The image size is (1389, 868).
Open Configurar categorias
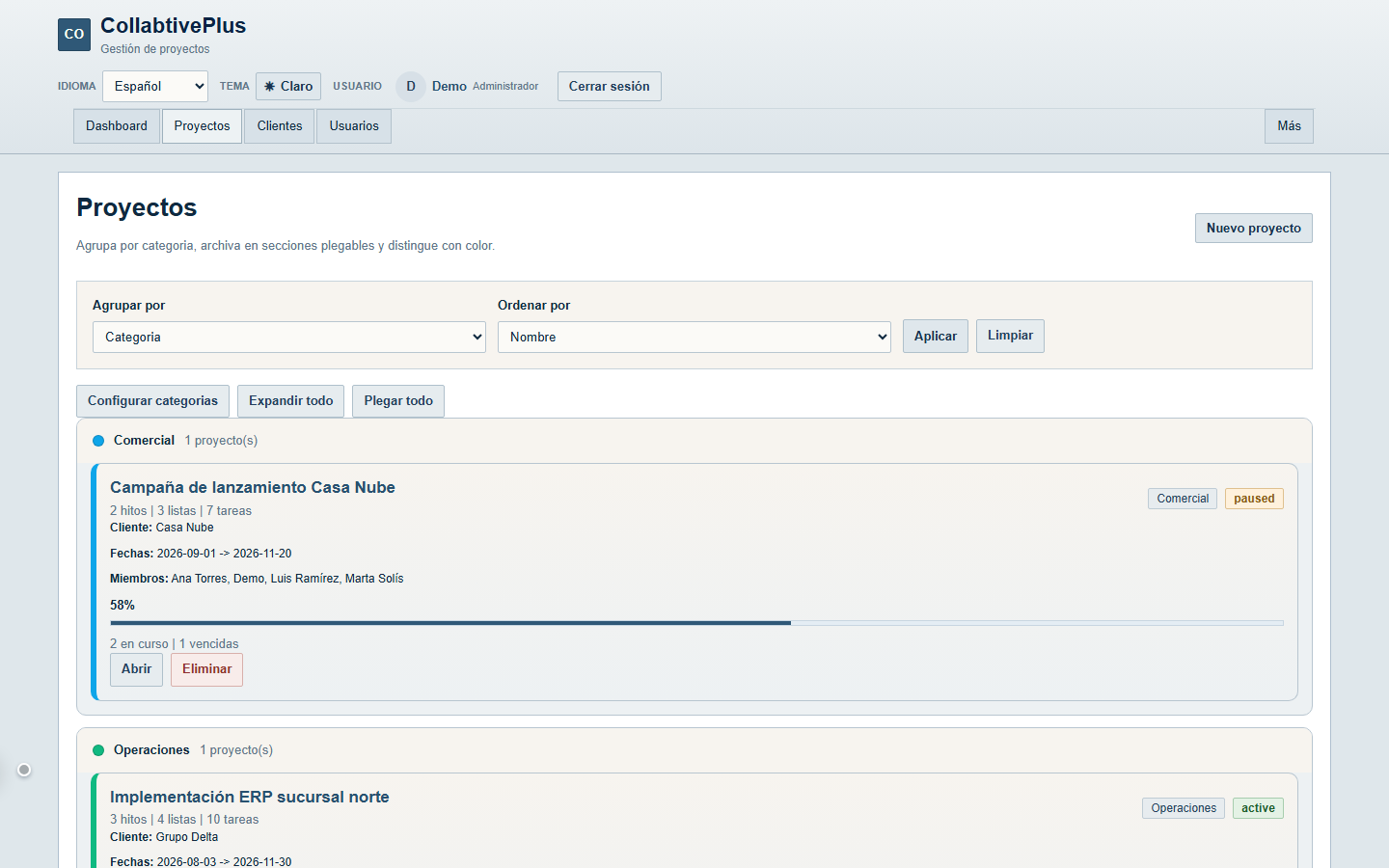[x=152, y=401]
